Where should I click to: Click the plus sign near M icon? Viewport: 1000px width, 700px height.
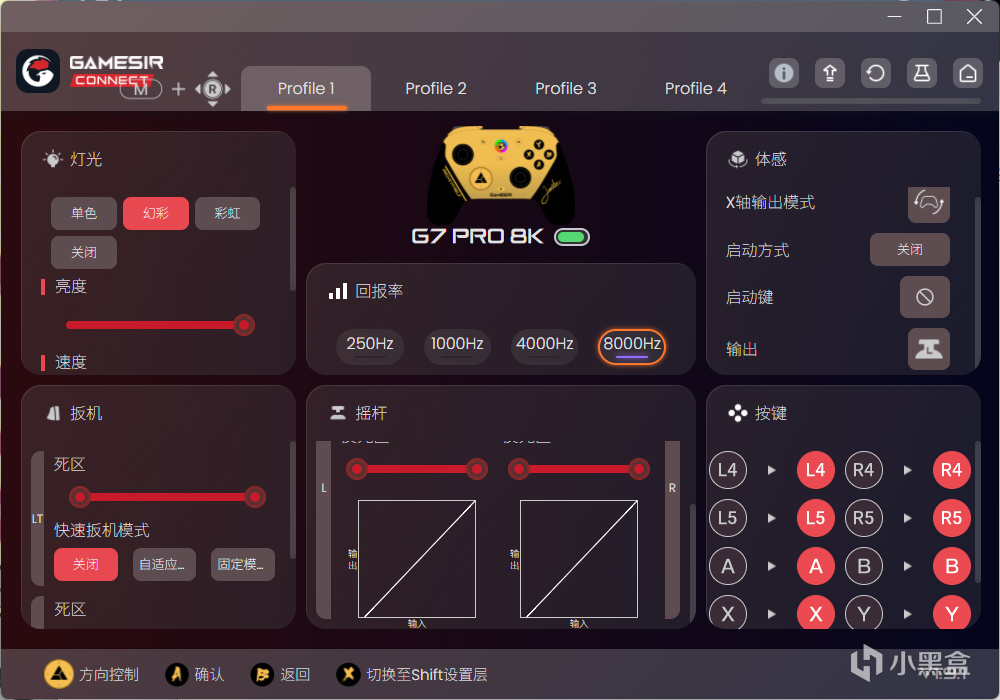[x=179, y=89]
